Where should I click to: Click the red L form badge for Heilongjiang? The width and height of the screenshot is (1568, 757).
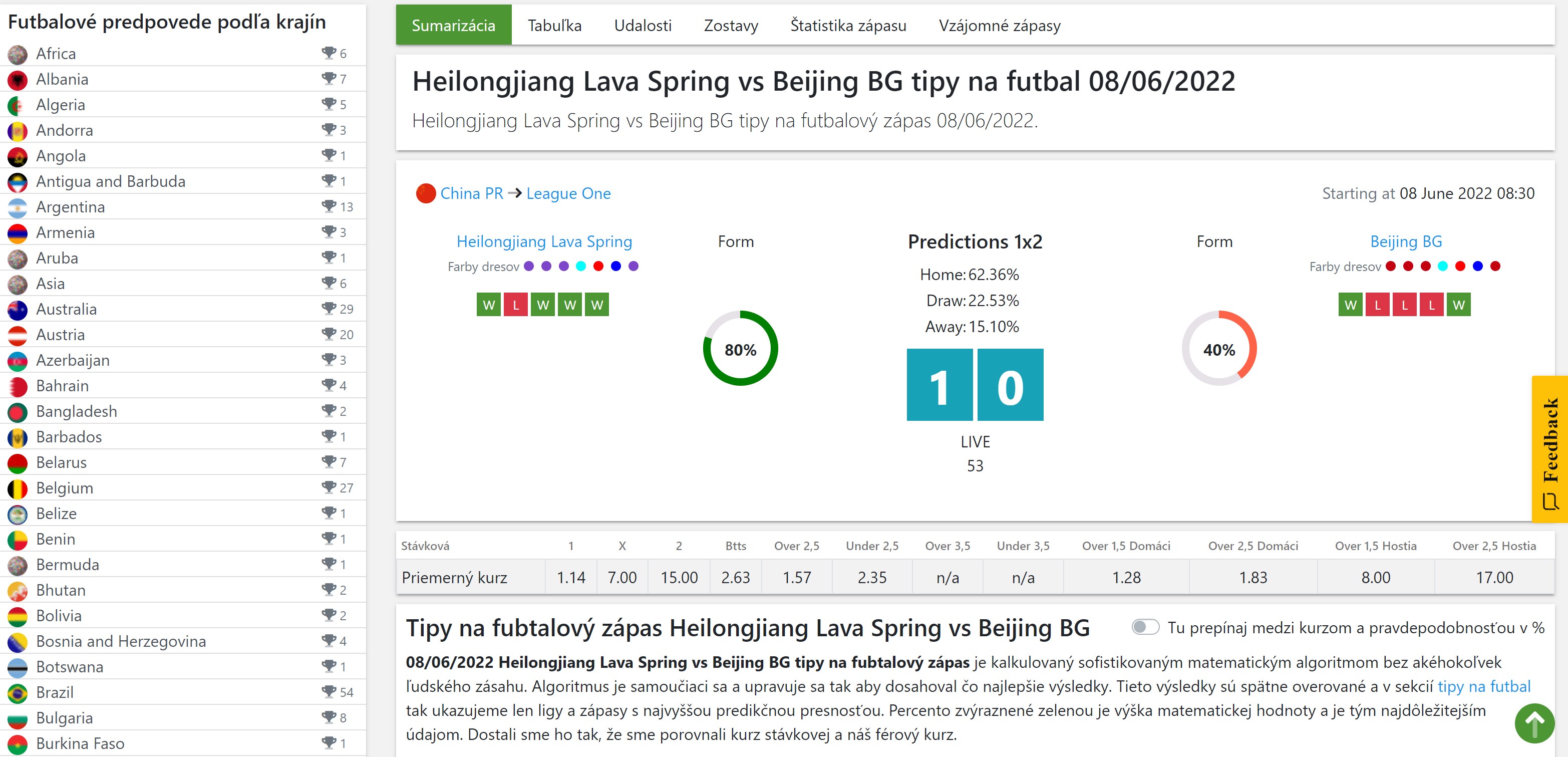pos(515,305)
